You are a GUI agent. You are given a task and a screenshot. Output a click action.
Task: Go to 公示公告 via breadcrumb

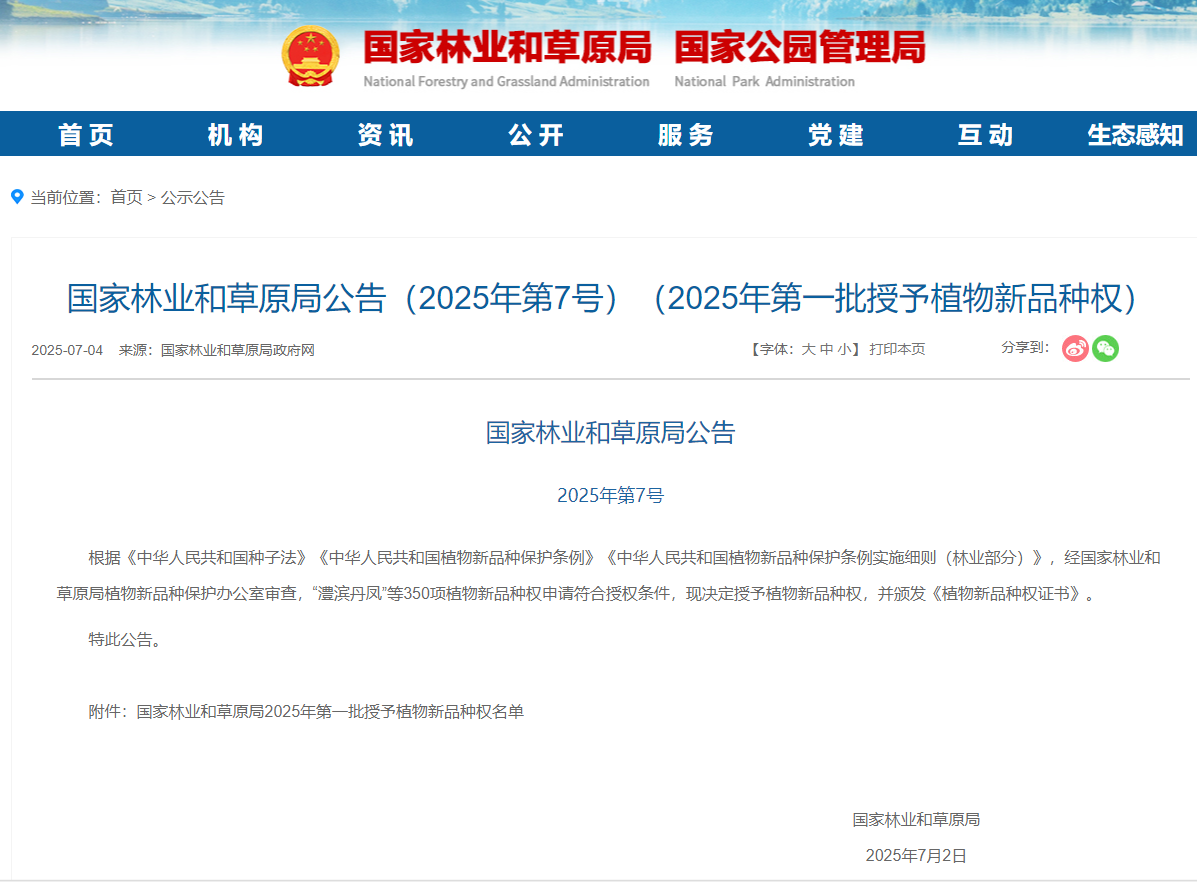193,198
